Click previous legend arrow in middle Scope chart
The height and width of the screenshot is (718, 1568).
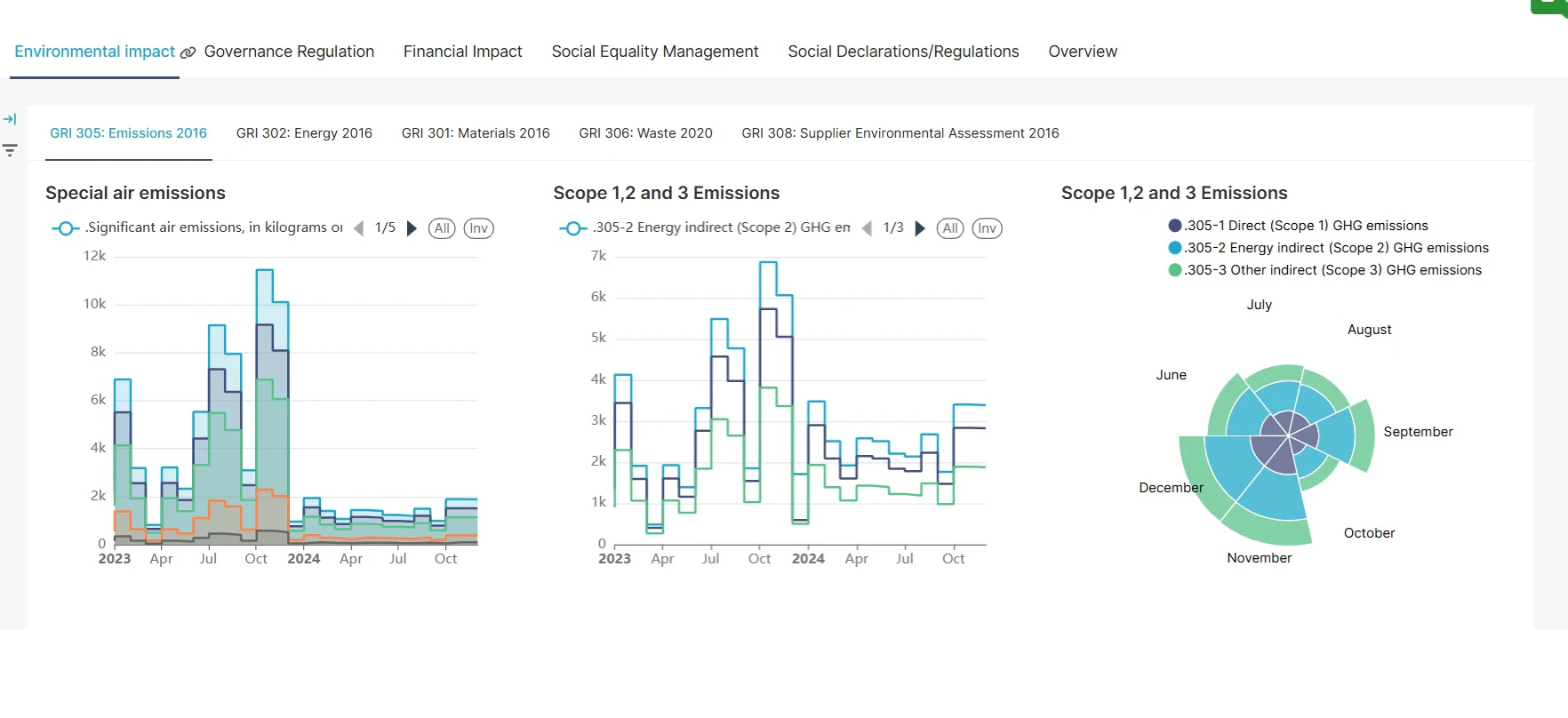point(867,228)
